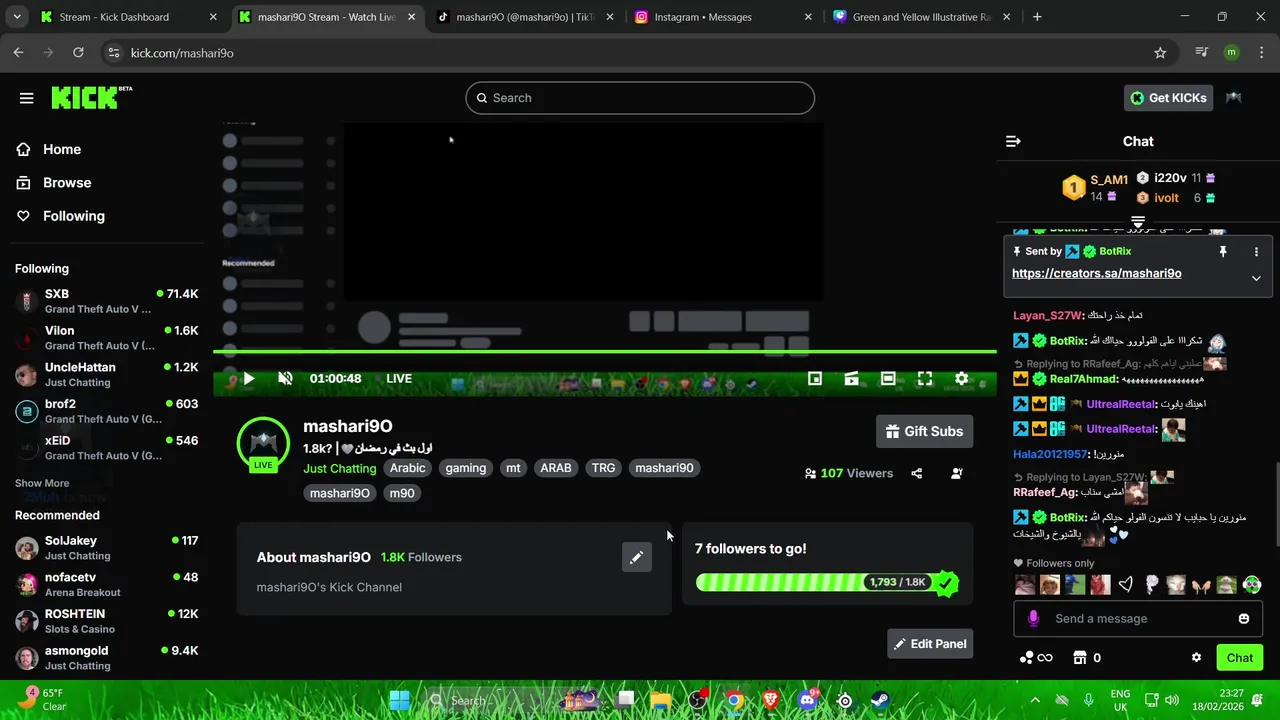Open recommended ROSHTEIN channel

point(106,621)
